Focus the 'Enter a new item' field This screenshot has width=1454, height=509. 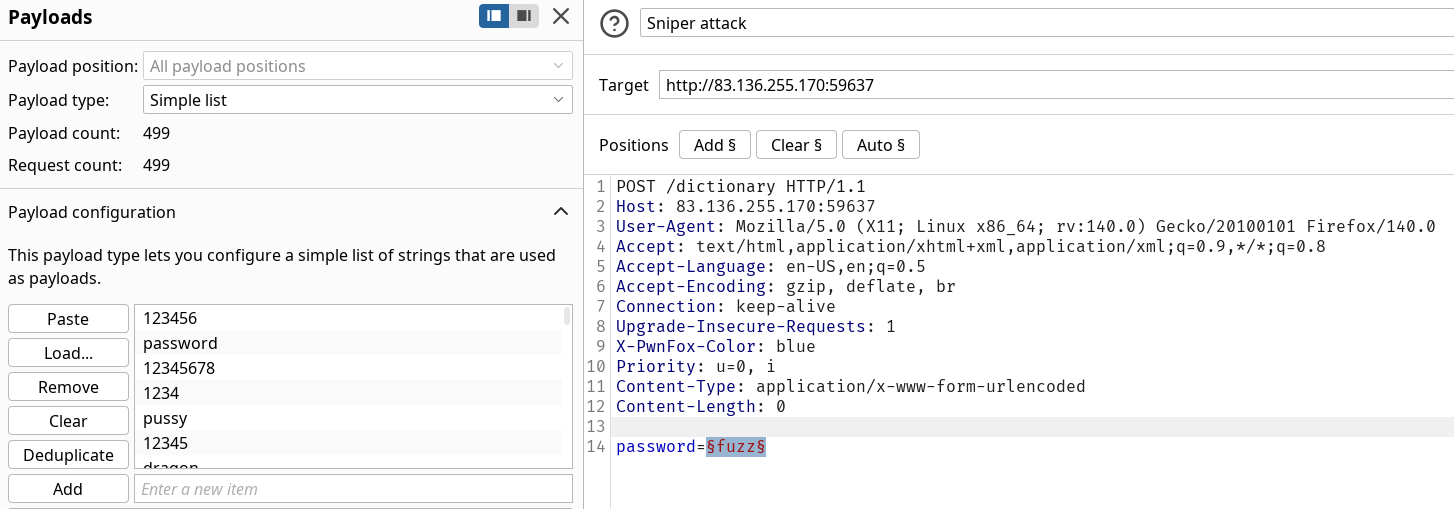point(352,489)
